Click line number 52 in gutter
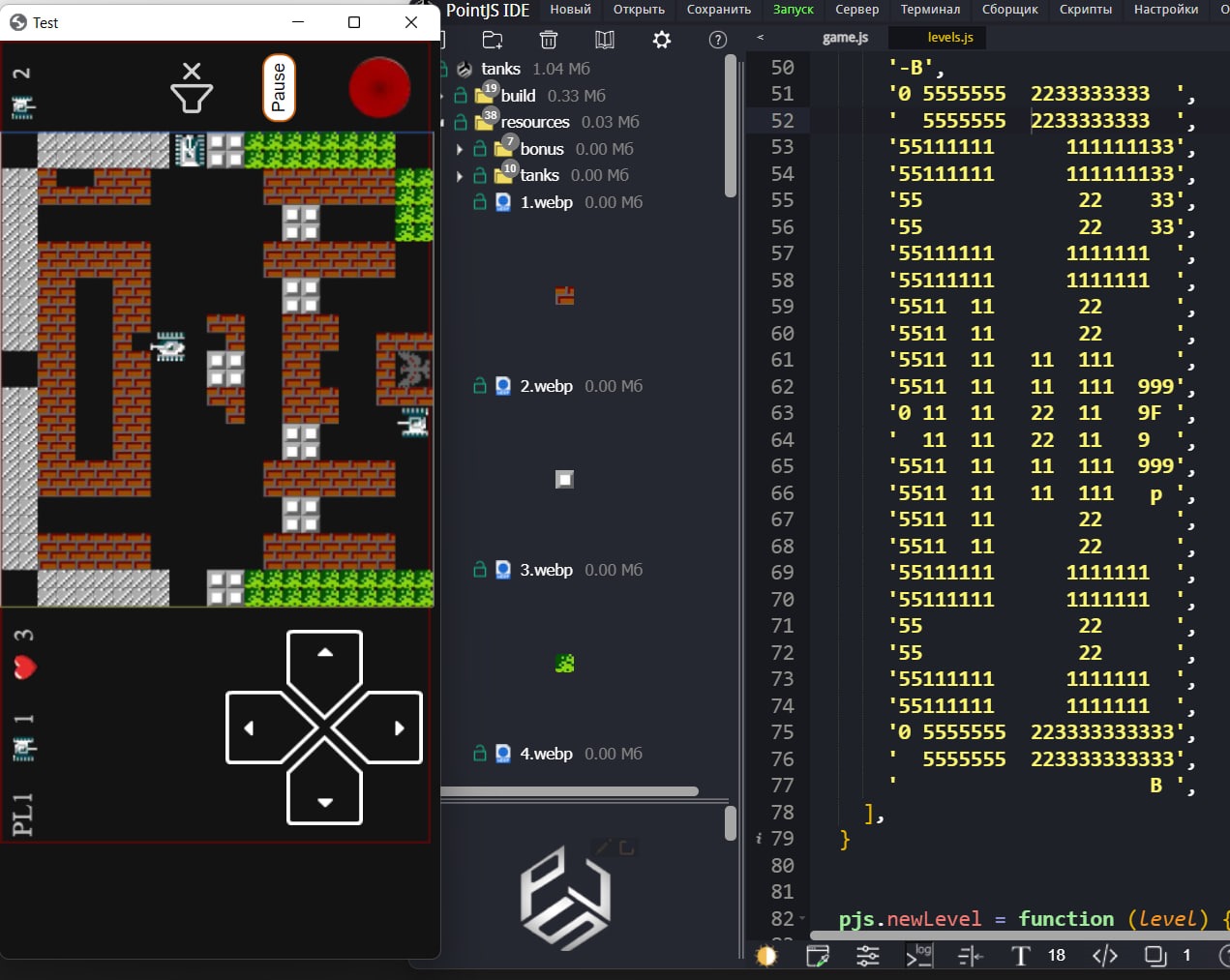The image size is (1230, 980). [782, 121]
